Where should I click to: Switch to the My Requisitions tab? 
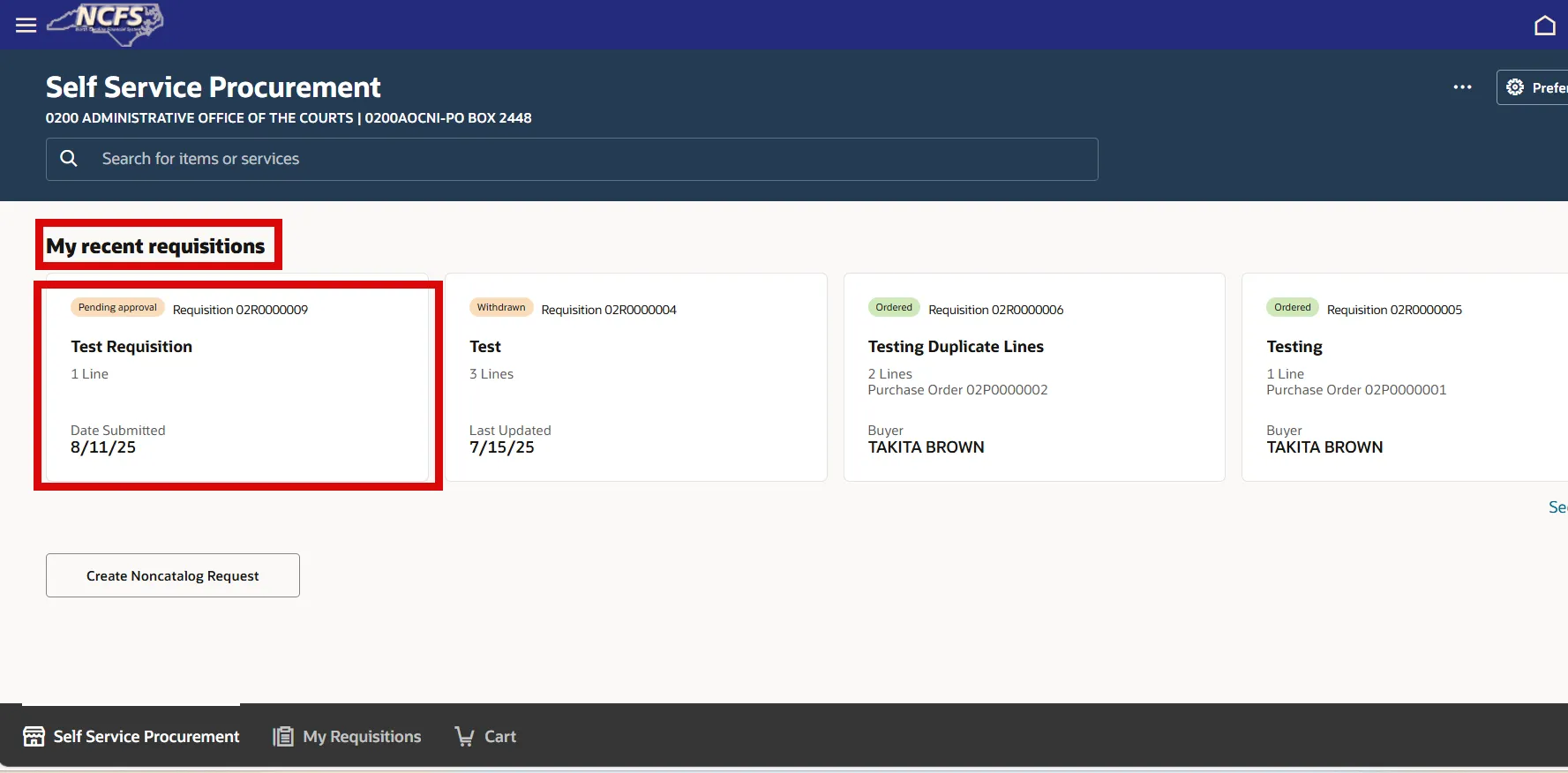(x=362, y=736)
